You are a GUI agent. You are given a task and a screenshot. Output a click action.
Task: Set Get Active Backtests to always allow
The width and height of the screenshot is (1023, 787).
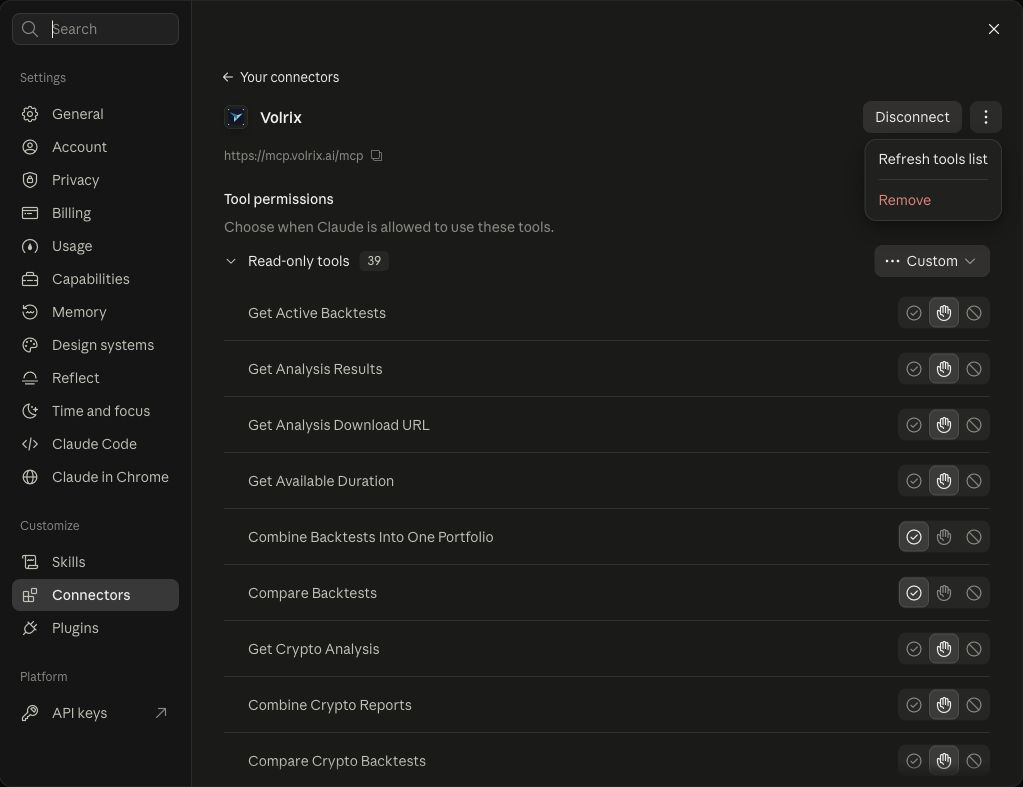(913, 313)
